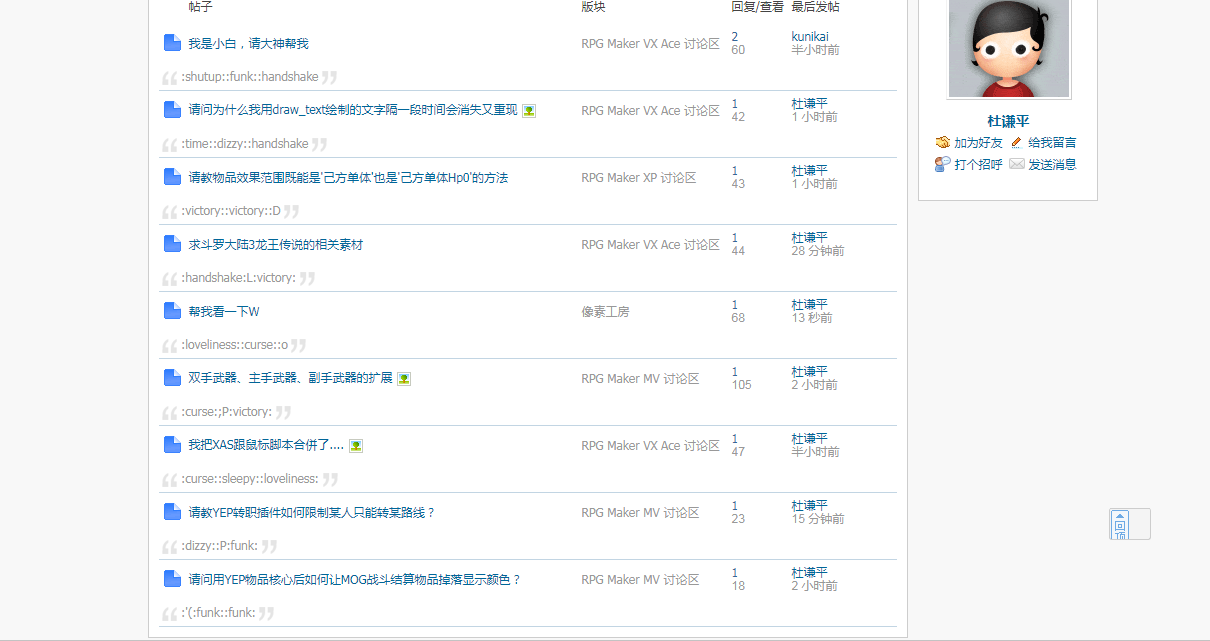Open 'RPG Maker VX Ace 讨论区' in the '求斗罗大陆' row
This screenshot has width=1210, height=641.
650,245
